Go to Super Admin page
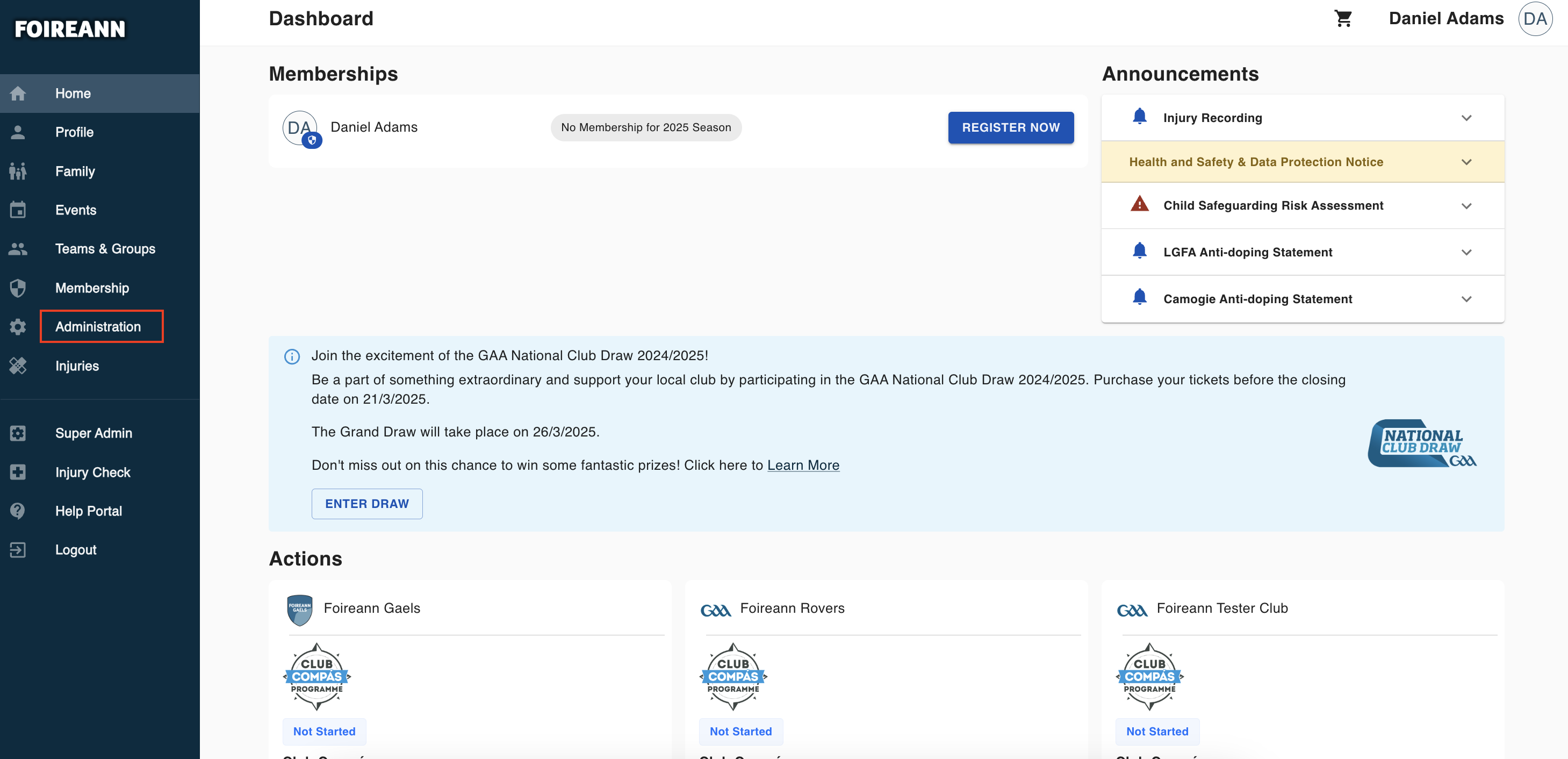 [100, 433]
